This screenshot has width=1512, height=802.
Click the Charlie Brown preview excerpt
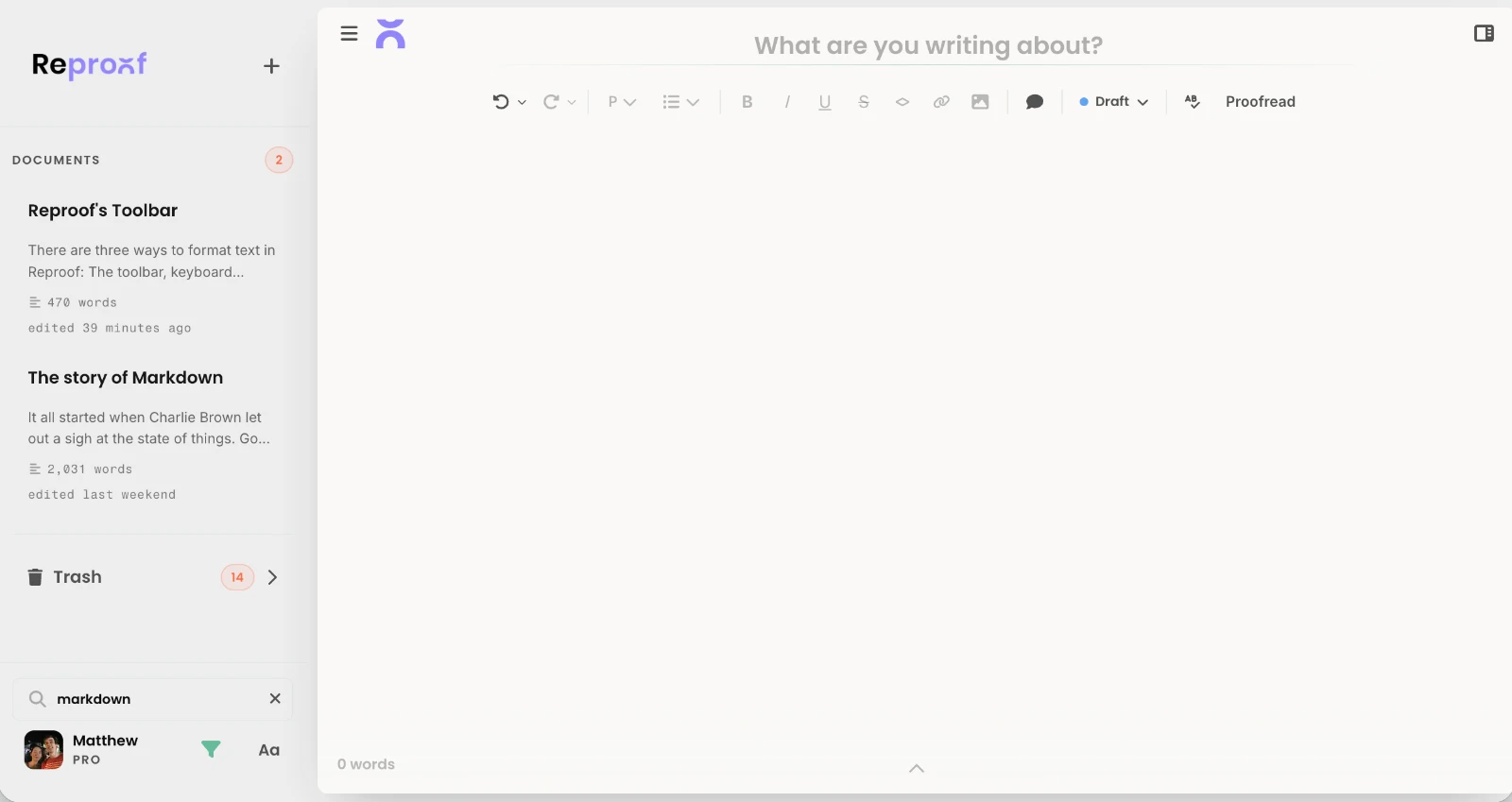coord(148,428)
